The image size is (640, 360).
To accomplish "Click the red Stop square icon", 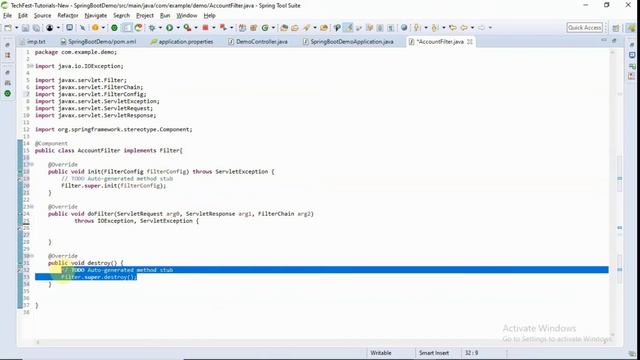I will coord(205,28).
